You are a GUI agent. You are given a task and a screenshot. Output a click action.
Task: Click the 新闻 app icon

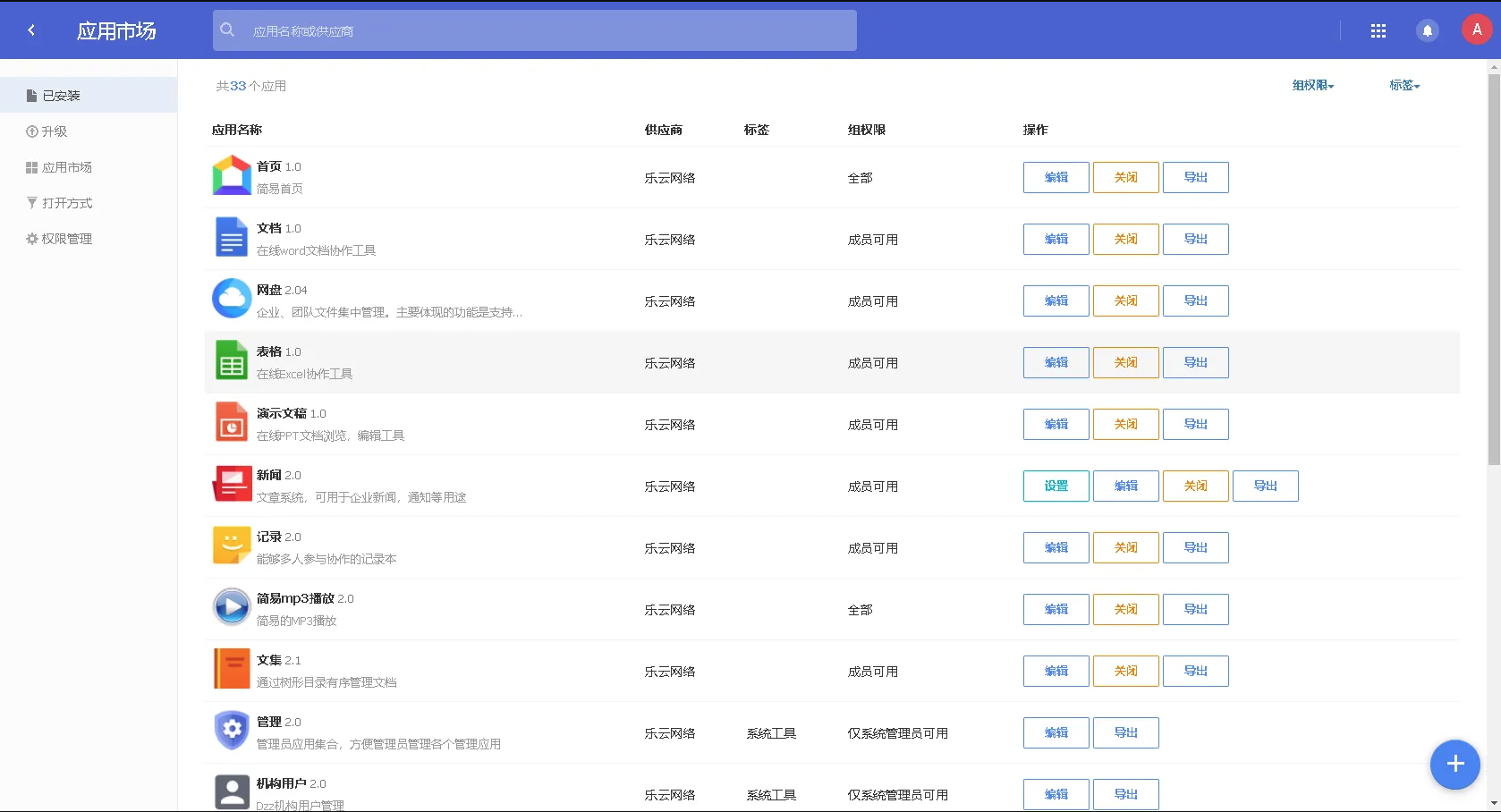(x=232, y=484)
